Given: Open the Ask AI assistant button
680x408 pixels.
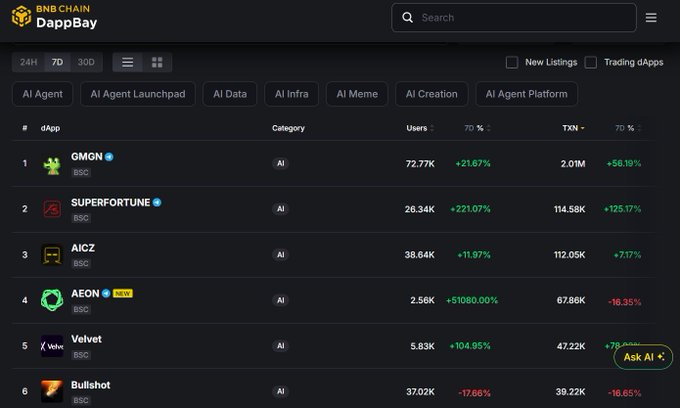Looking at the screenshot, I should pyautogui.click(x=643, y=357).
